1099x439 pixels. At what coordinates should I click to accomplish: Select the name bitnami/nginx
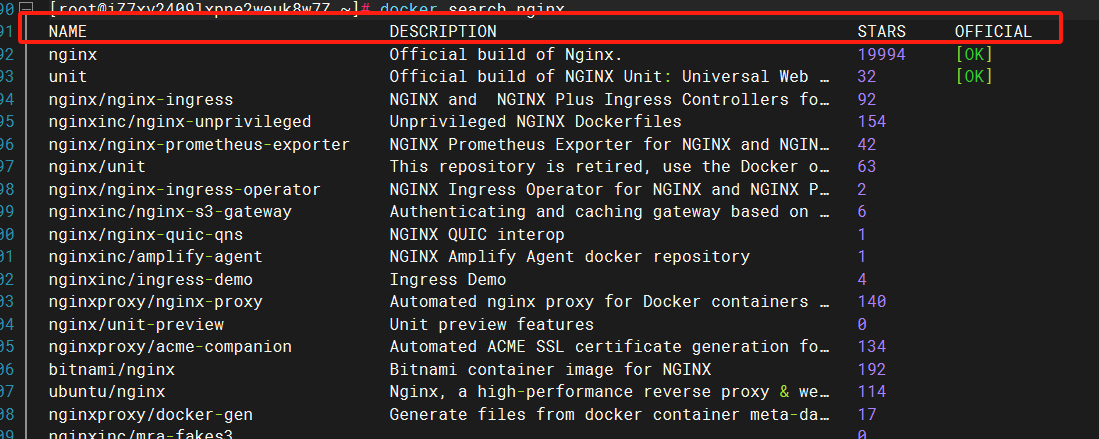112,369
